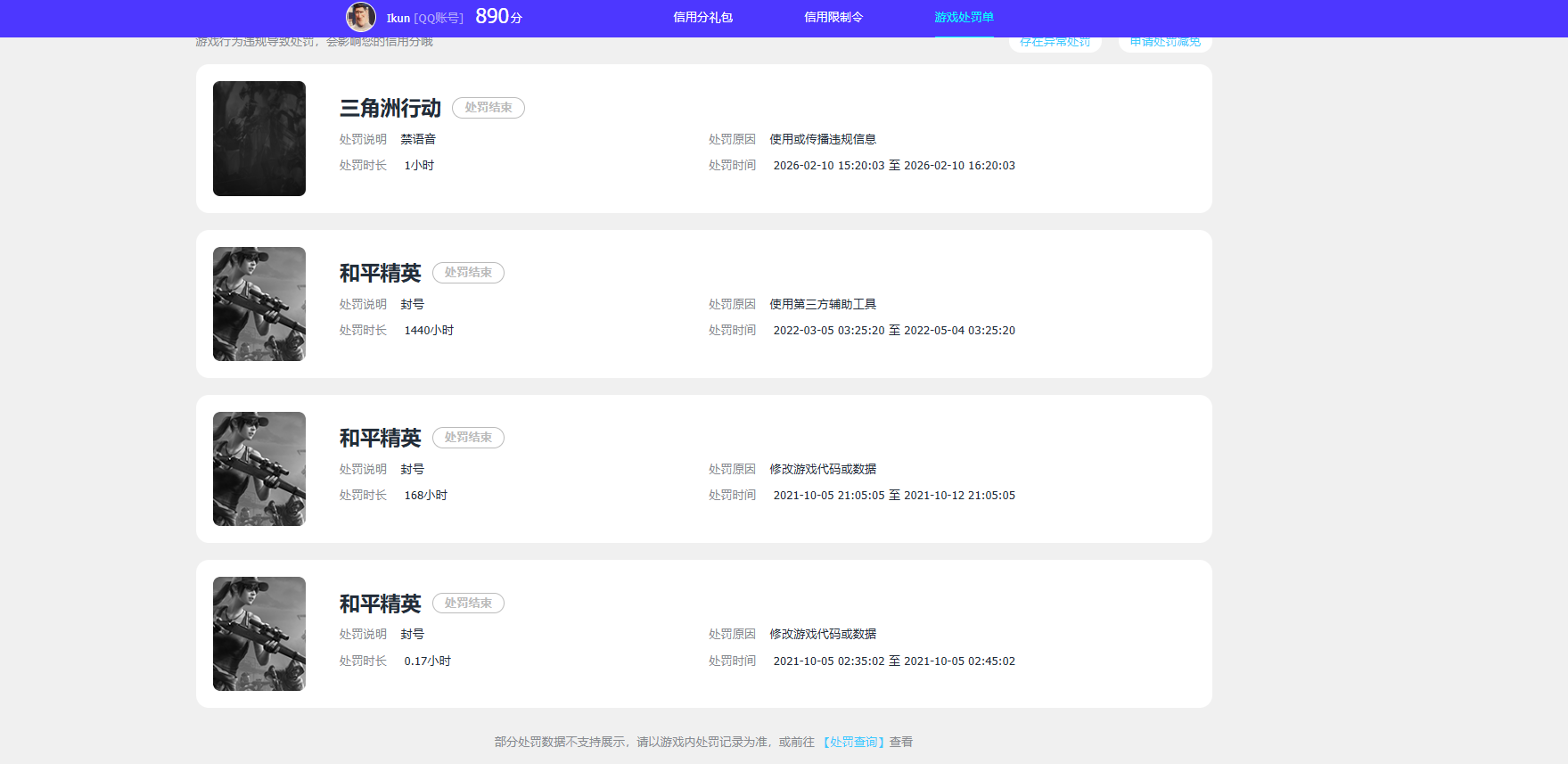Click the 168小时 duration value

tap(425, 495)
